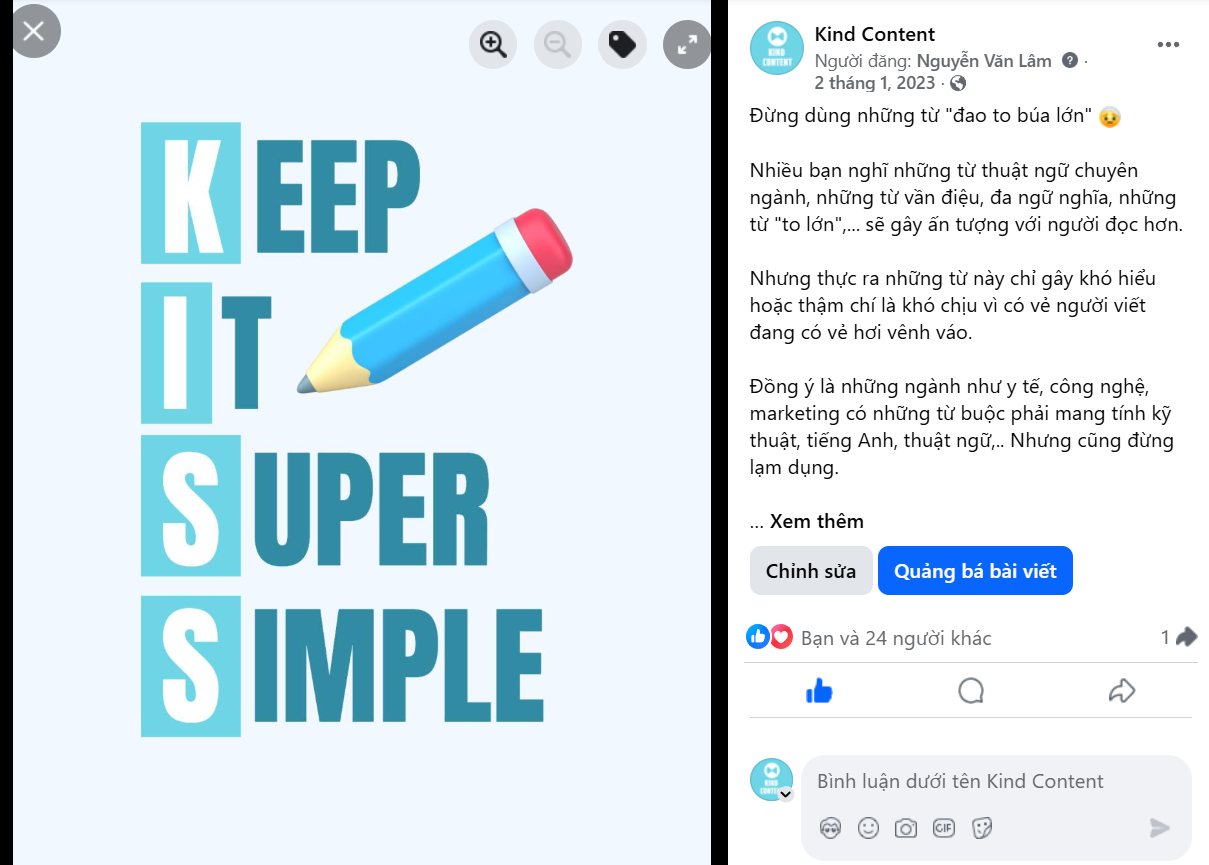The width and height of the screenshot is (1209, 865).
Task: Click the comment bubble icon
Action: (x=971, y=691)
